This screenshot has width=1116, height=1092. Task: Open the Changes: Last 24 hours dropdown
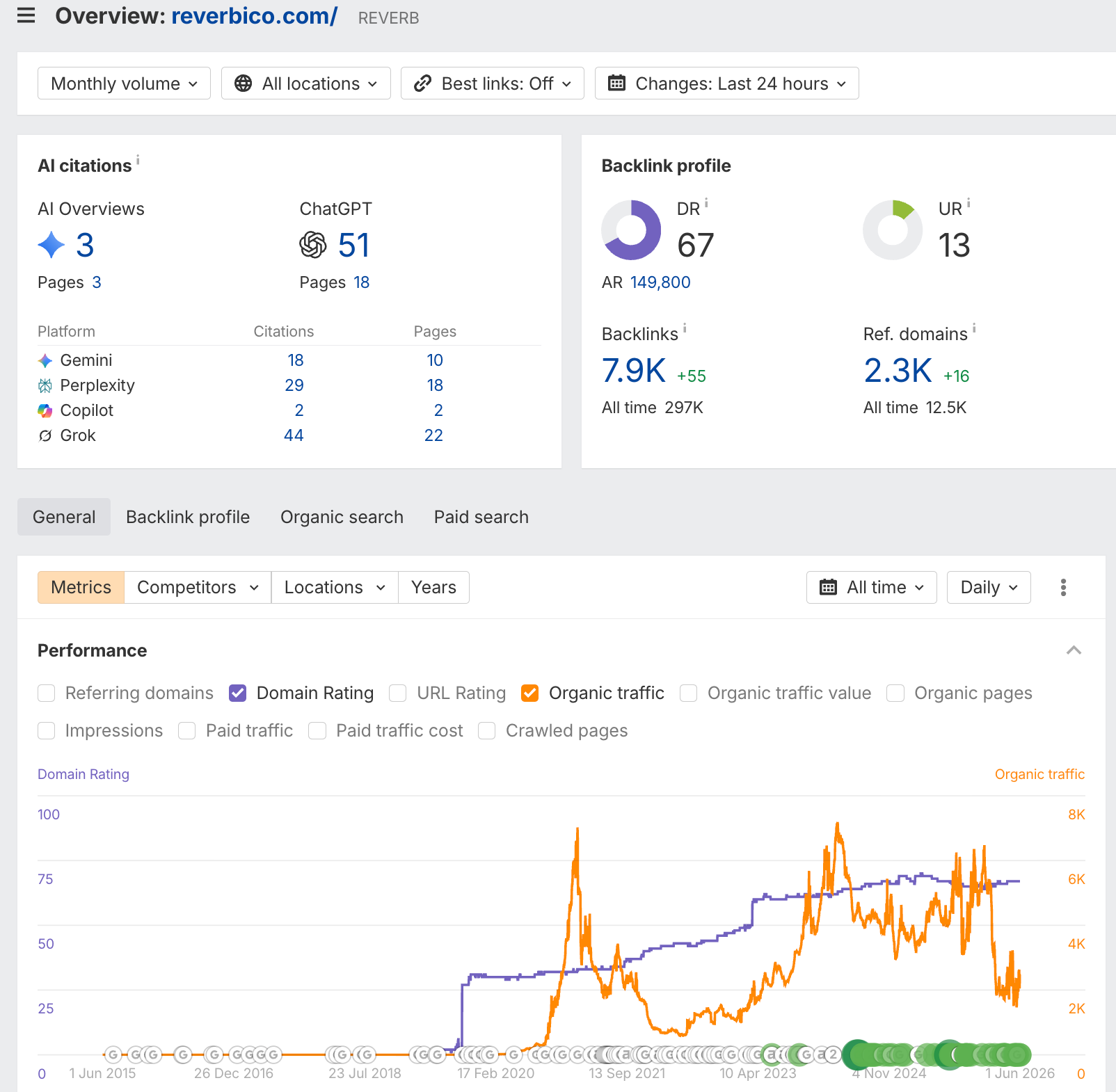[727, 83]
